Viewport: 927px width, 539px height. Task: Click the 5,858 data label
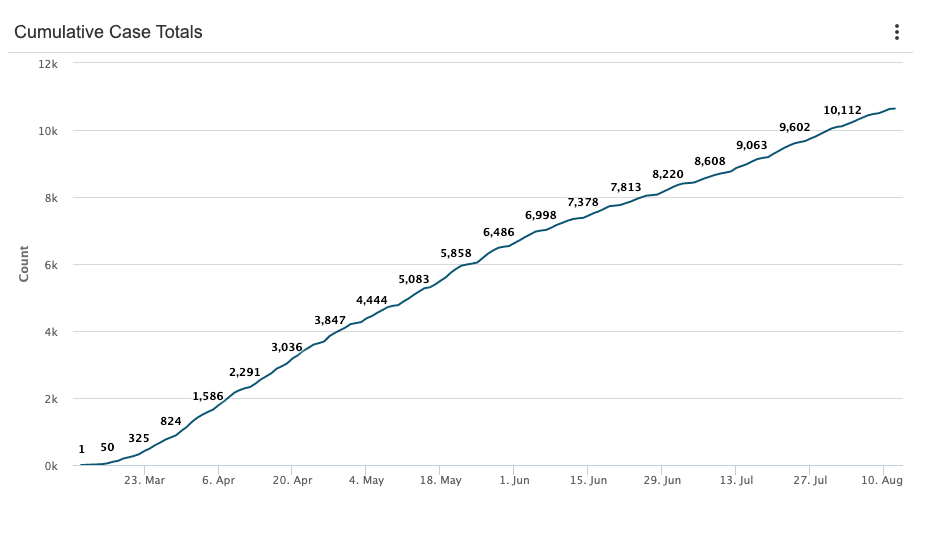tap(456, 253)
